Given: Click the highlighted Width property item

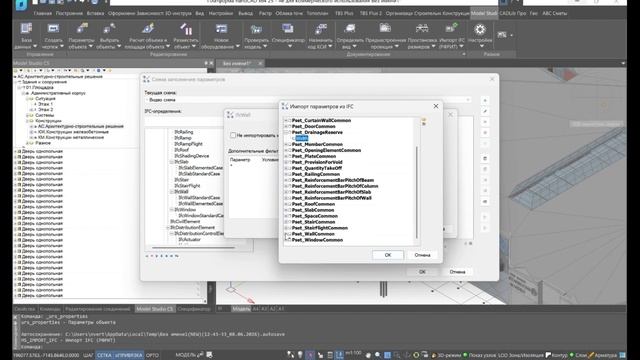Looking at the screenshot, I should point(302,138).
